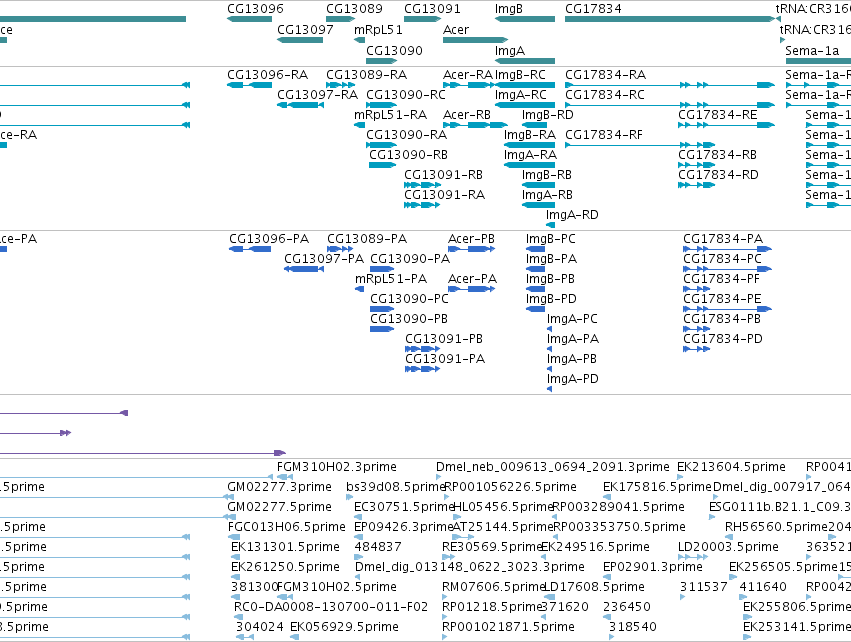Click transcript ImgA-RD
The height and width of the screenshot is (642, 851).
[x=572, y=214]
